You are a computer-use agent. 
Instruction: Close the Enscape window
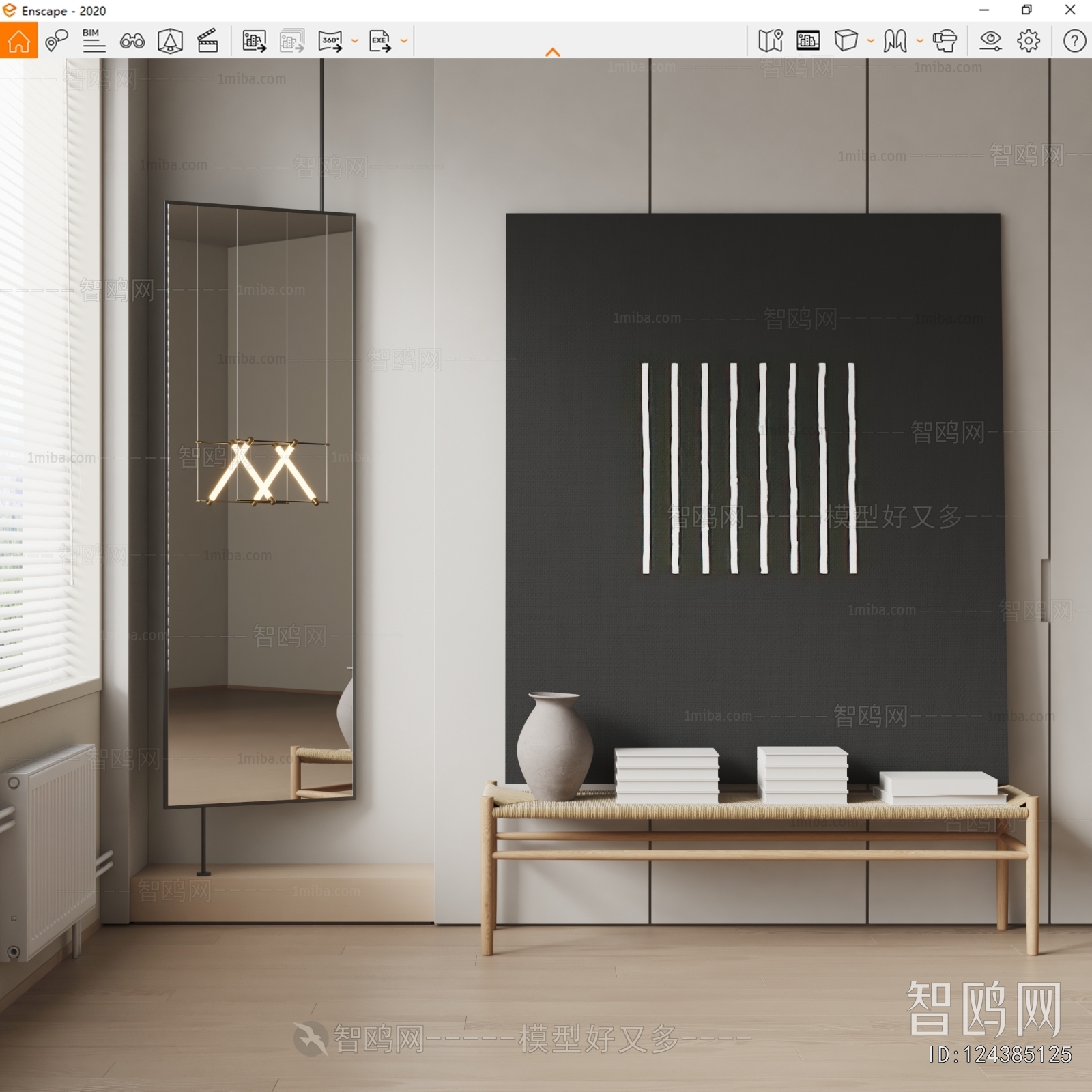(1070, 10)
